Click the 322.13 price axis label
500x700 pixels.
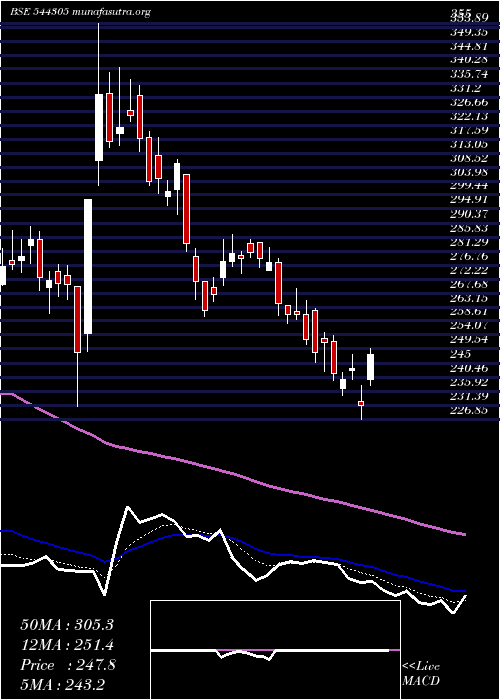(470, 116)
